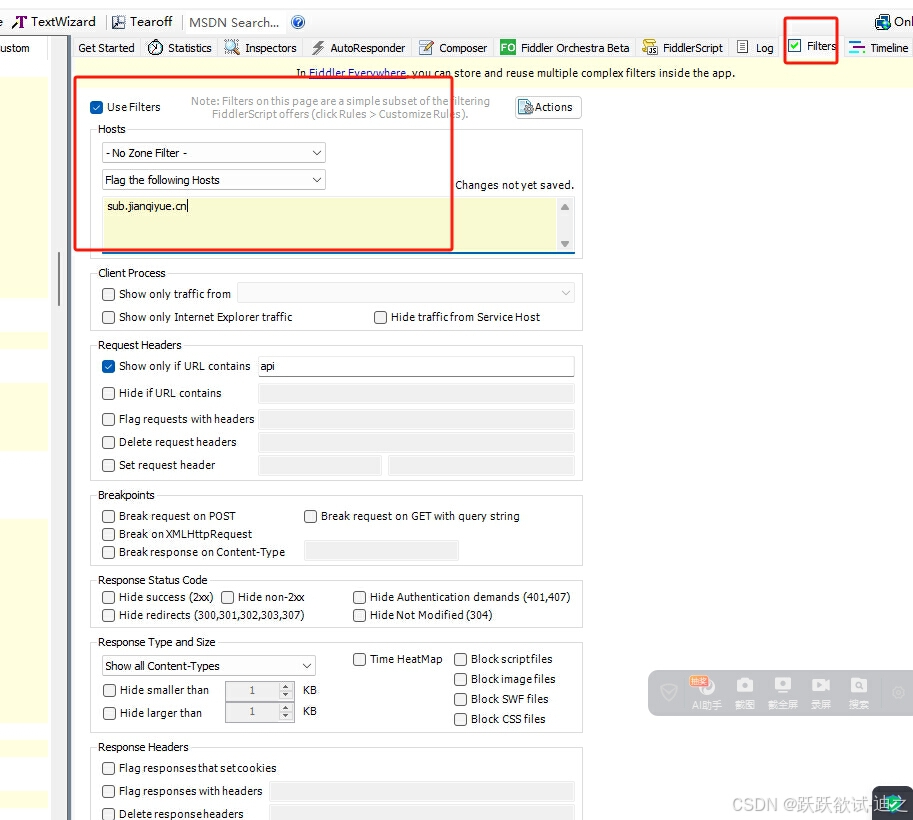Expand Show all Content-Types dropdown

pos(208,666)
